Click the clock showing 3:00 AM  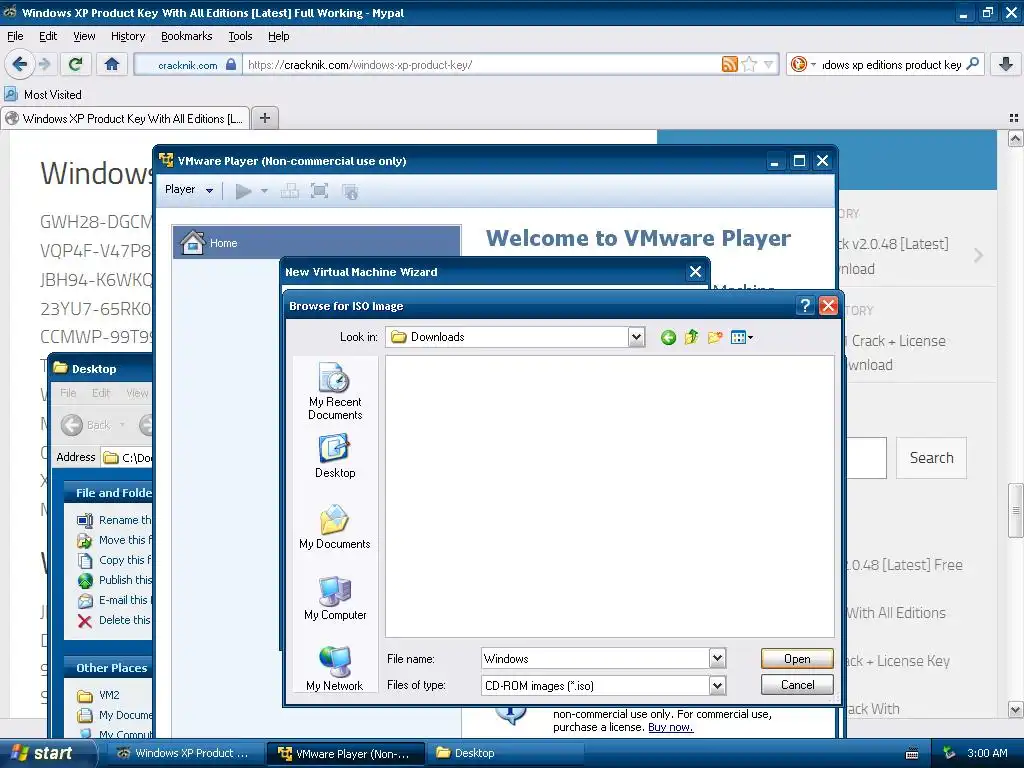click(987, 753)
